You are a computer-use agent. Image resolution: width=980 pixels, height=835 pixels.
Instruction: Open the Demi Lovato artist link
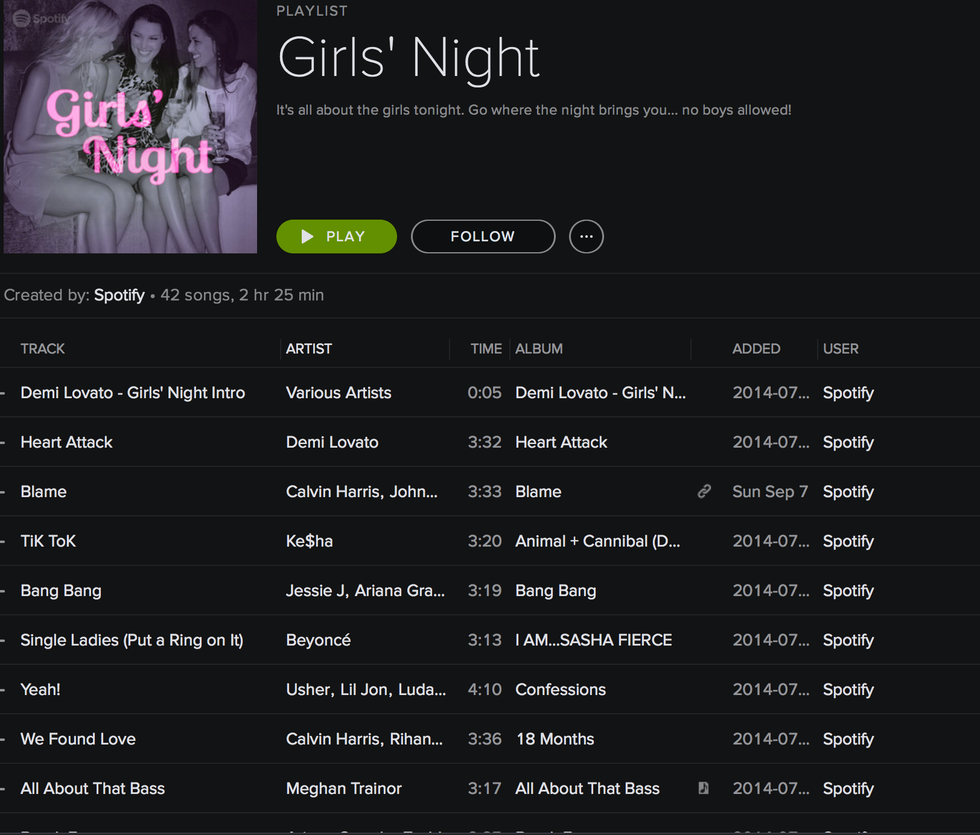[x=332, y=442]
